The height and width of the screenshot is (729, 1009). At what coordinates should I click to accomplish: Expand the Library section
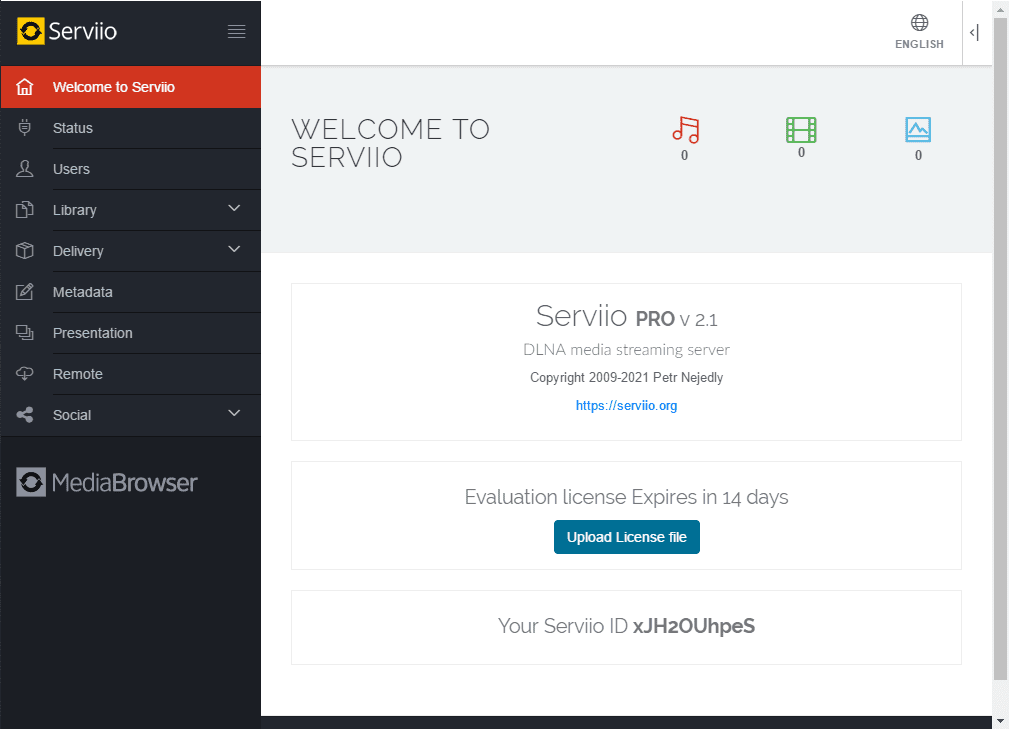[x=234, y=209]
